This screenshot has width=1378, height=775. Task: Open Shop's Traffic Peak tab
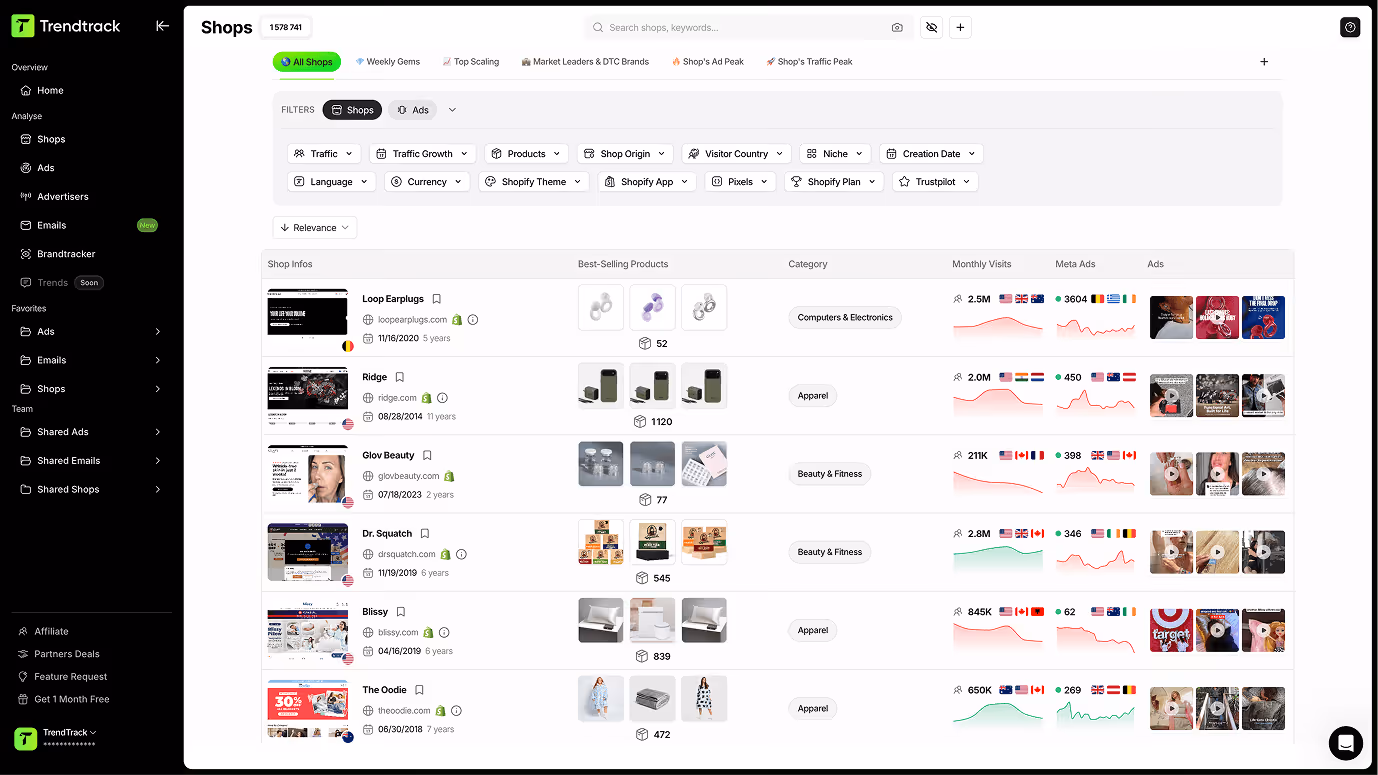tap(809, 62)
